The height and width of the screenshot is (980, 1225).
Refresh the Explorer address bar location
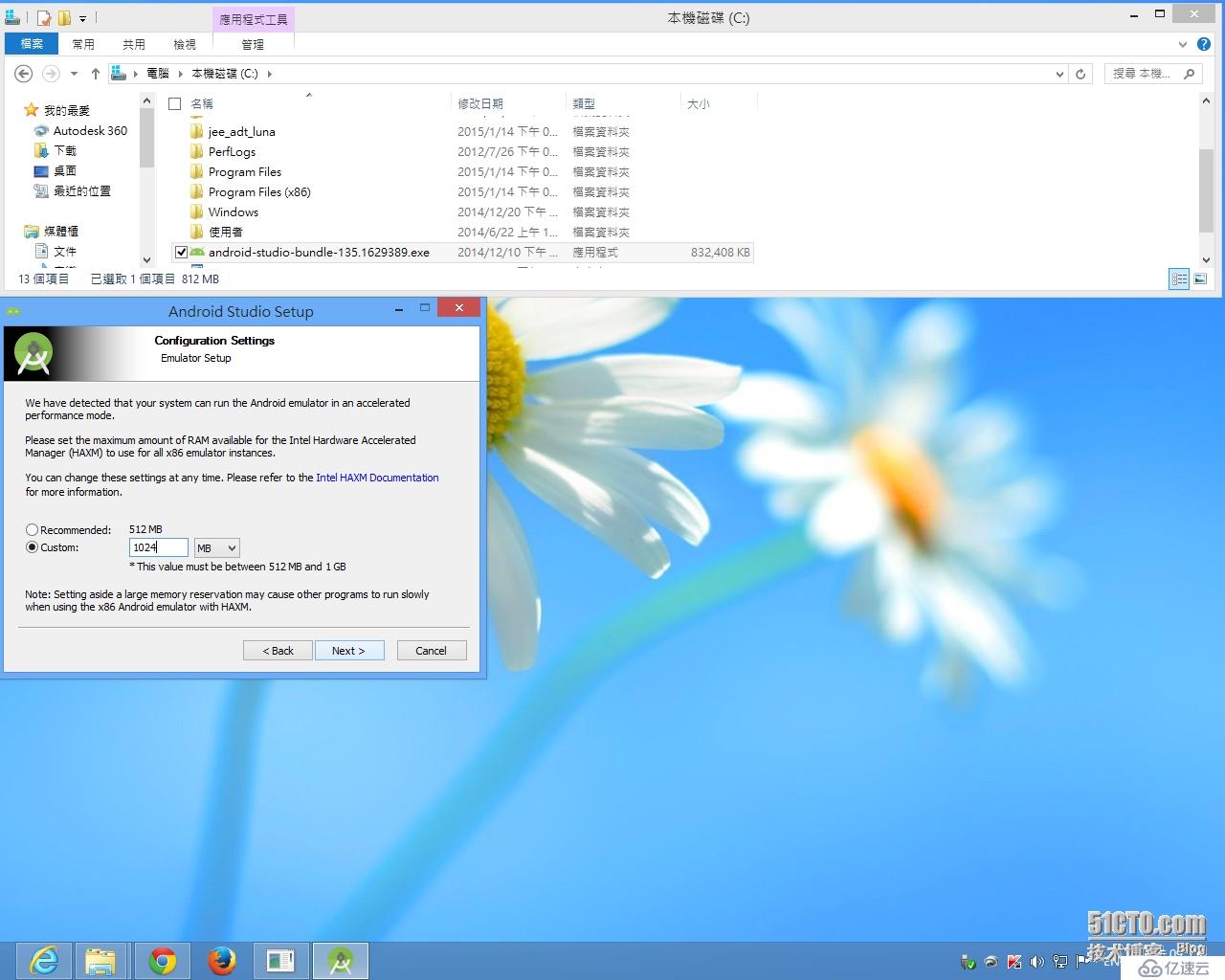[x=1080, y=74]
